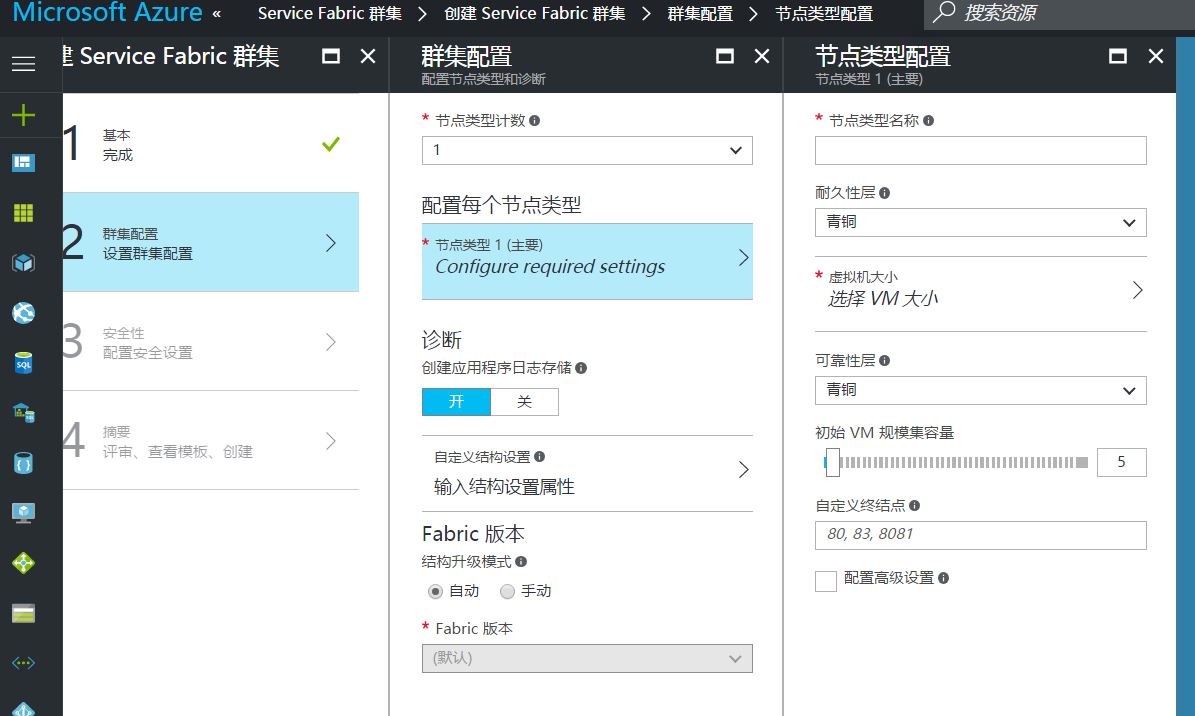
Task: Open SQL databases icon in sidebar
Action: pos(24,363)
